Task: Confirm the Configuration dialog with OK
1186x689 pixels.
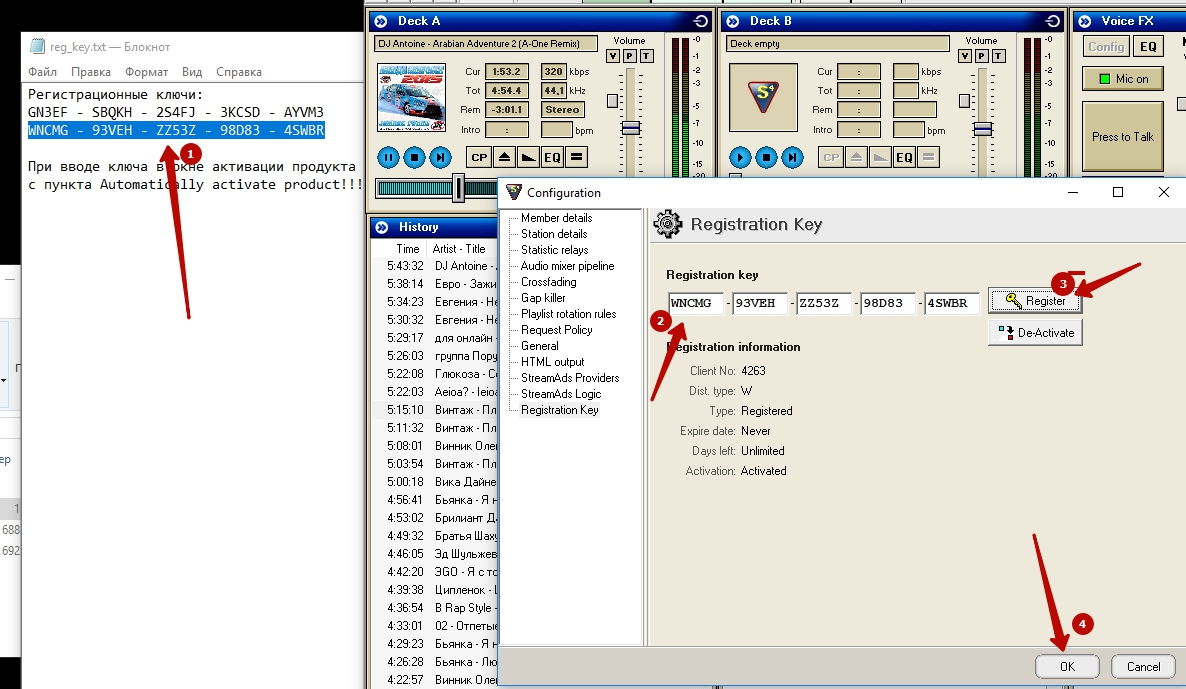Action: pyautogui.click(x=1066, y=666)
